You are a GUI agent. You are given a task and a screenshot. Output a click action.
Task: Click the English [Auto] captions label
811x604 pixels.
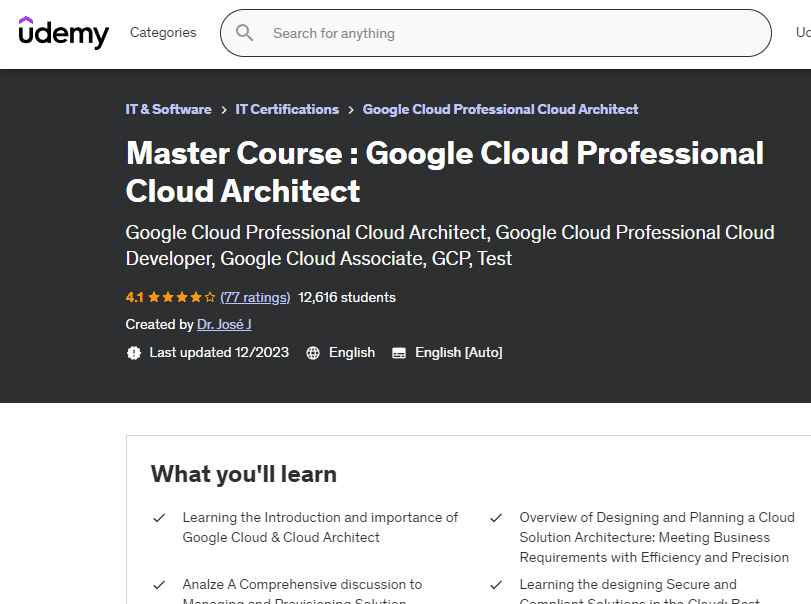point(458,353)
